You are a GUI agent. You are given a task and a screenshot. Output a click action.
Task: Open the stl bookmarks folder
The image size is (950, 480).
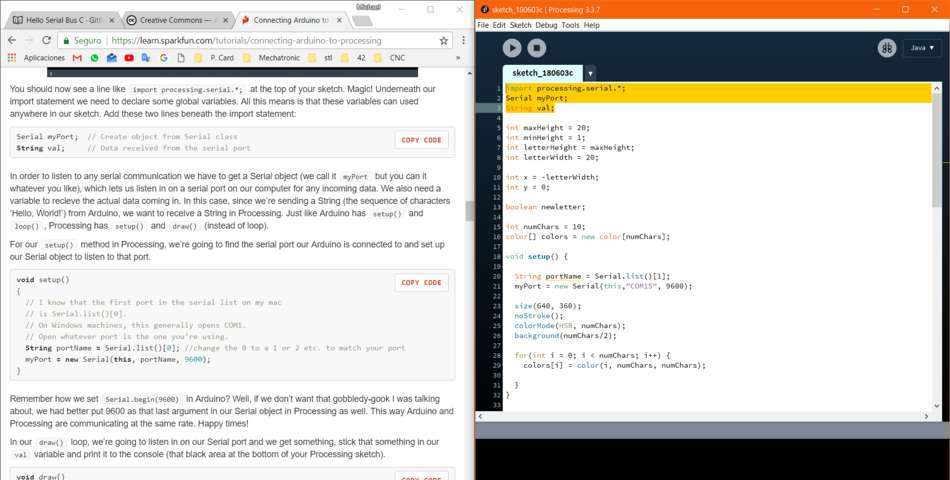click(321, 58)
